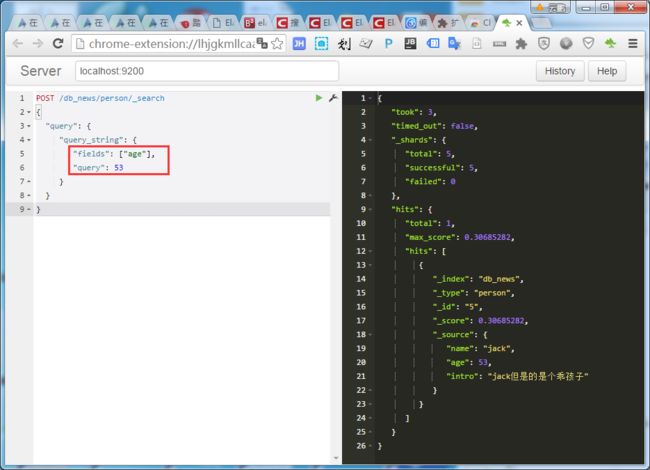650x470 pixels.
Task: Open the puzzle-piece 扩 extensions tab
Action: [x=449, y=23]
